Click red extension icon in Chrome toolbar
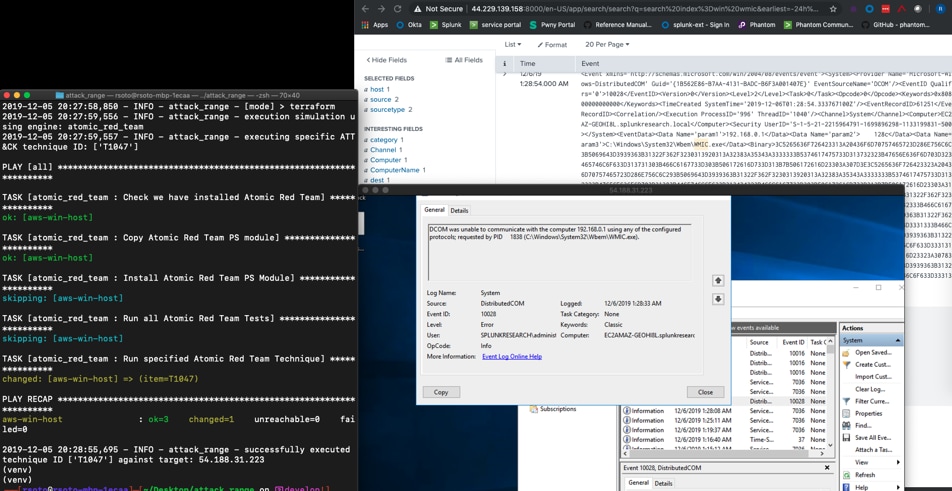Screen dimensions: 952x491 886,9
